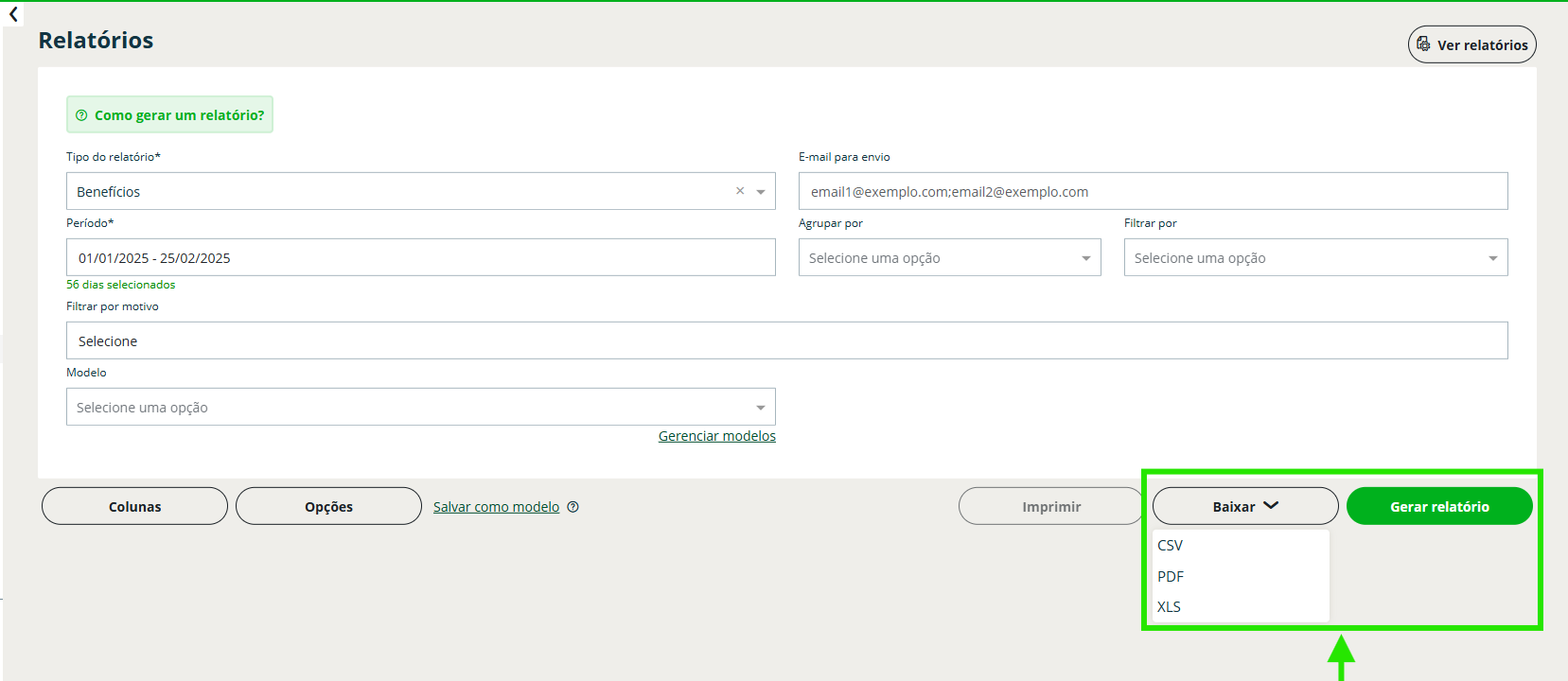1568x681 pixels.
Task: Click the Filtrar por motivo field
Action: coord(785,341)
